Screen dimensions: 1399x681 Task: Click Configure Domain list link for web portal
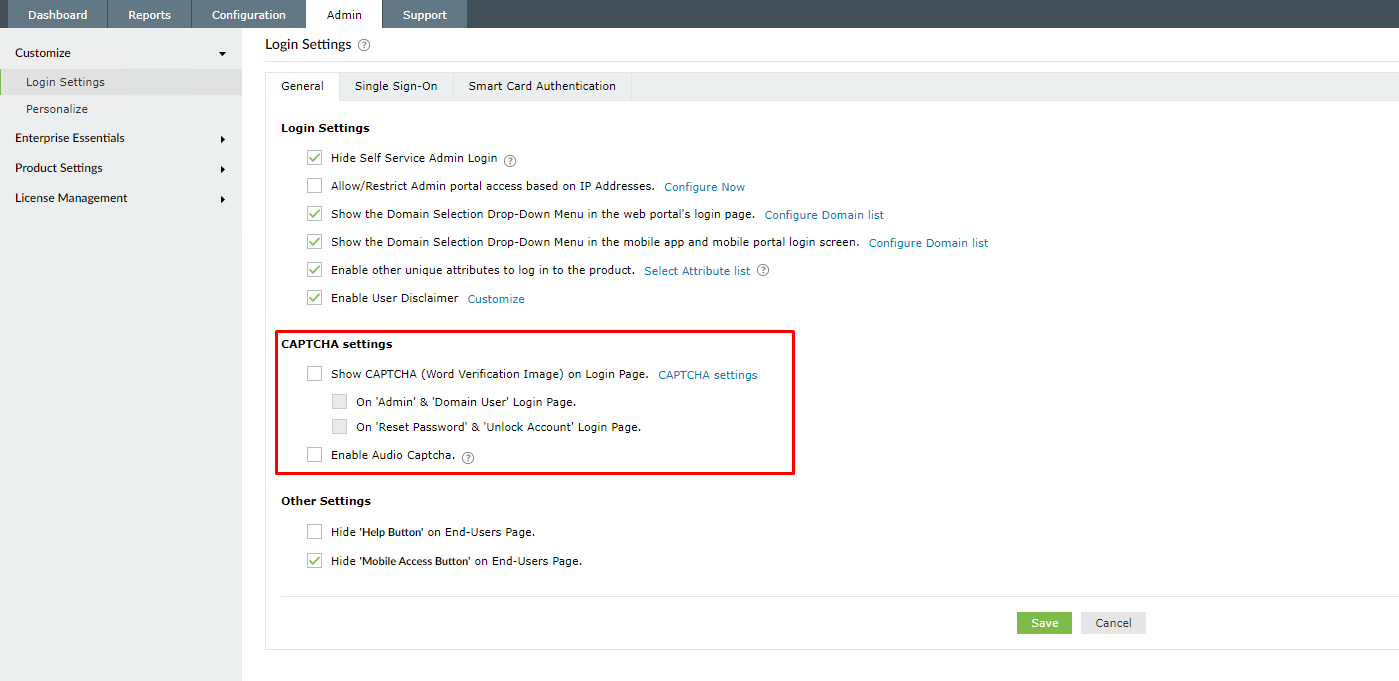coord(824,215)
